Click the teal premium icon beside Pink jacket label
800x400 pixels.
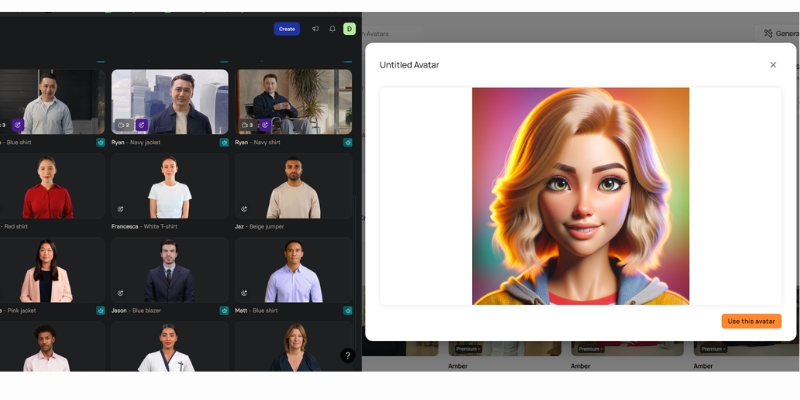click(x=101, y=310)
